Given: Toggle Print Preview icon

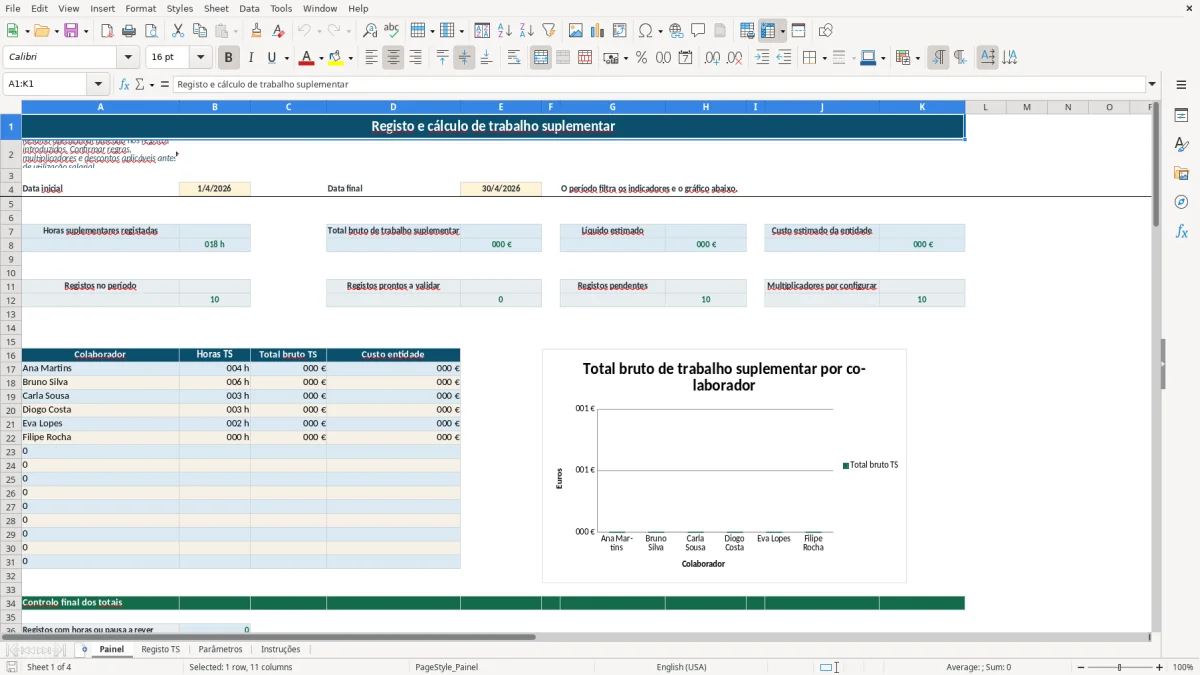Looking at the screenshot, I should [151, 31].
